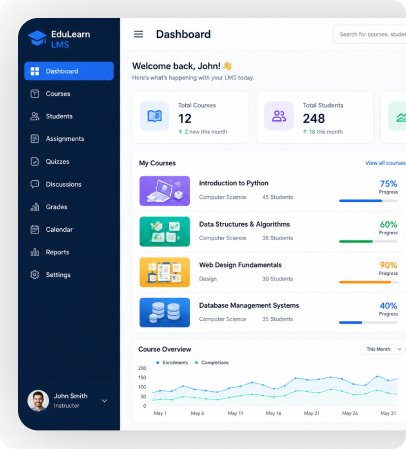Click the Database Management Systems thumbnail
Image resolution: width=406 pixels, height=449 pixels.
click(165, 312)
